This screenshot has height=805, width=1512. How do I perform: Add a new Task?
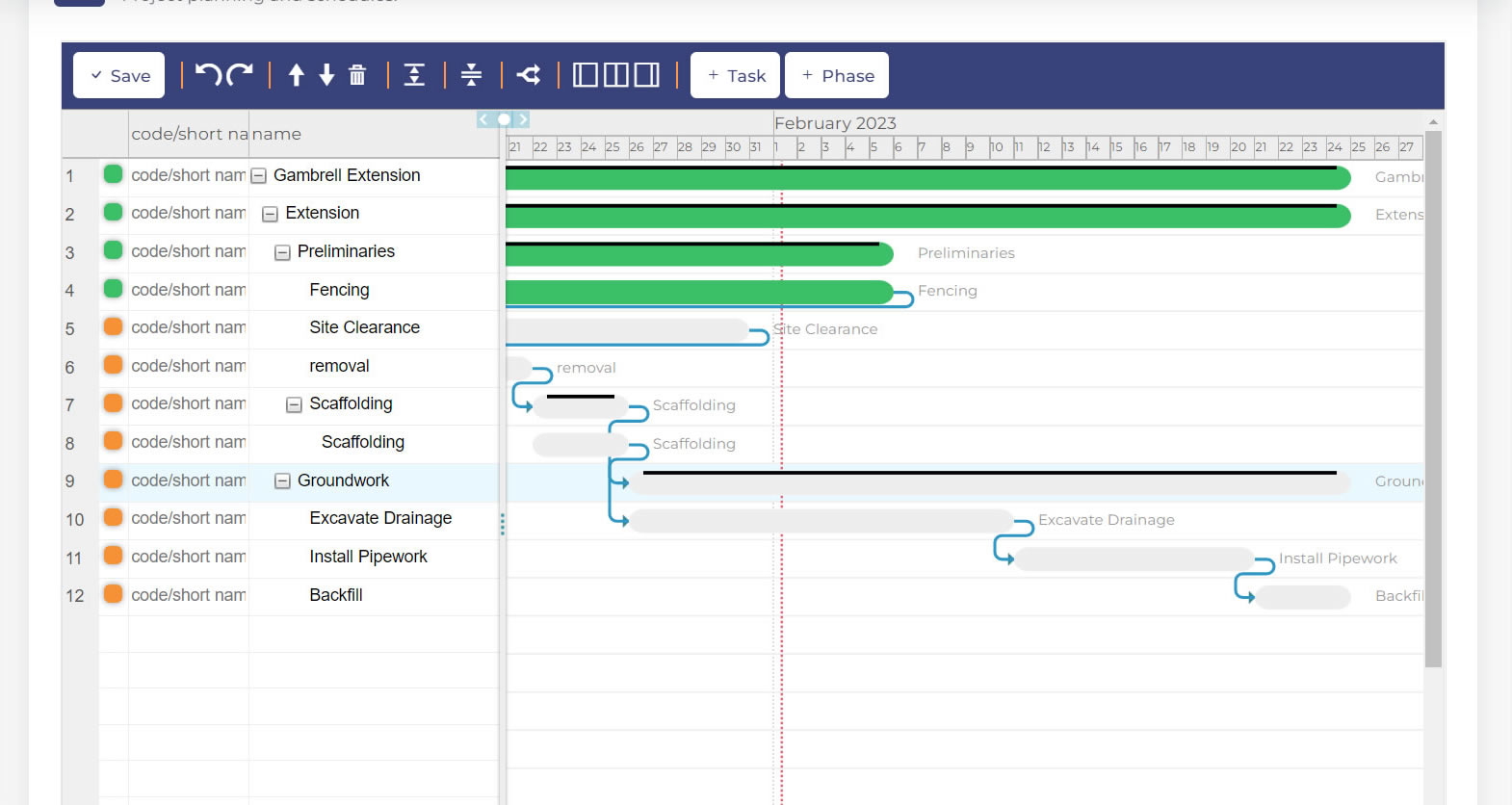pos(736,75)
